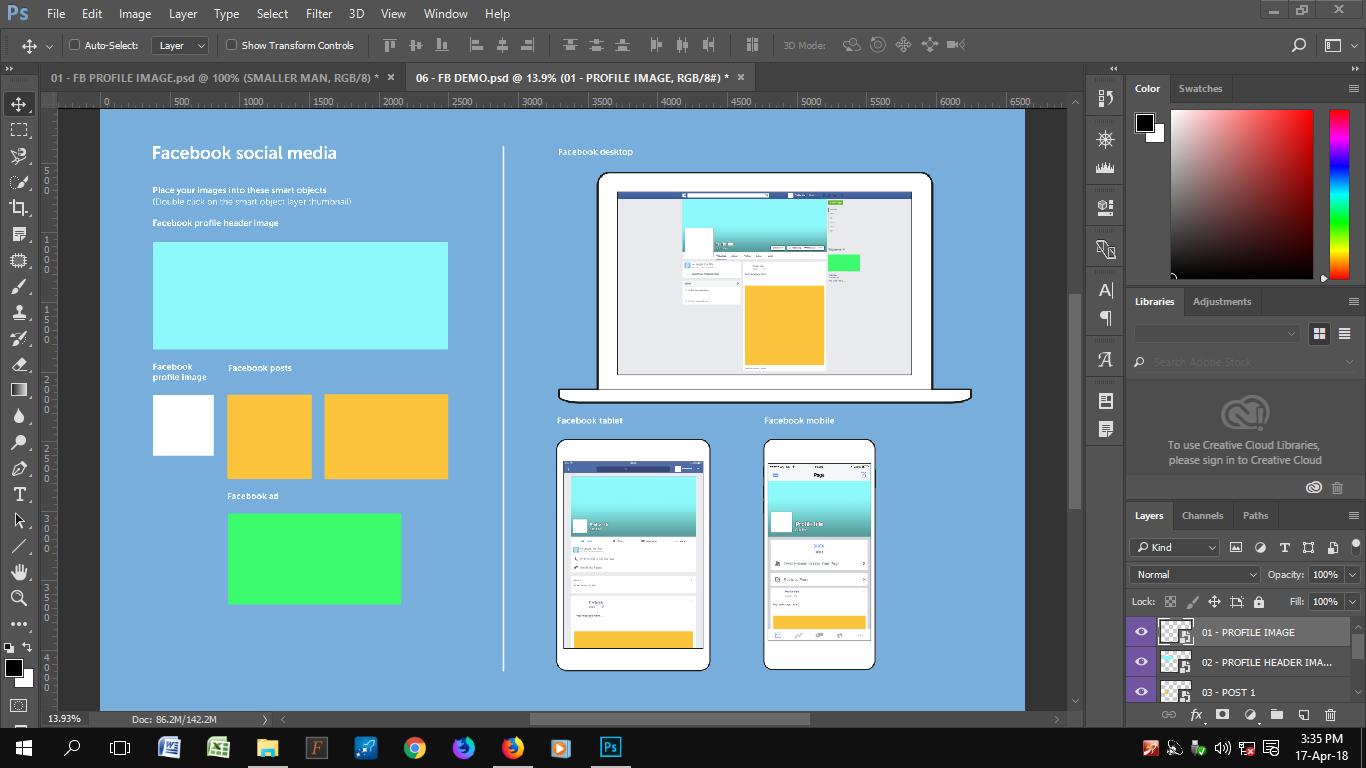Switch to the 01 - FB PROFILE IMAGE.psd tab
The width and height of the screenshot is (1366, 768).
[214, 78]
